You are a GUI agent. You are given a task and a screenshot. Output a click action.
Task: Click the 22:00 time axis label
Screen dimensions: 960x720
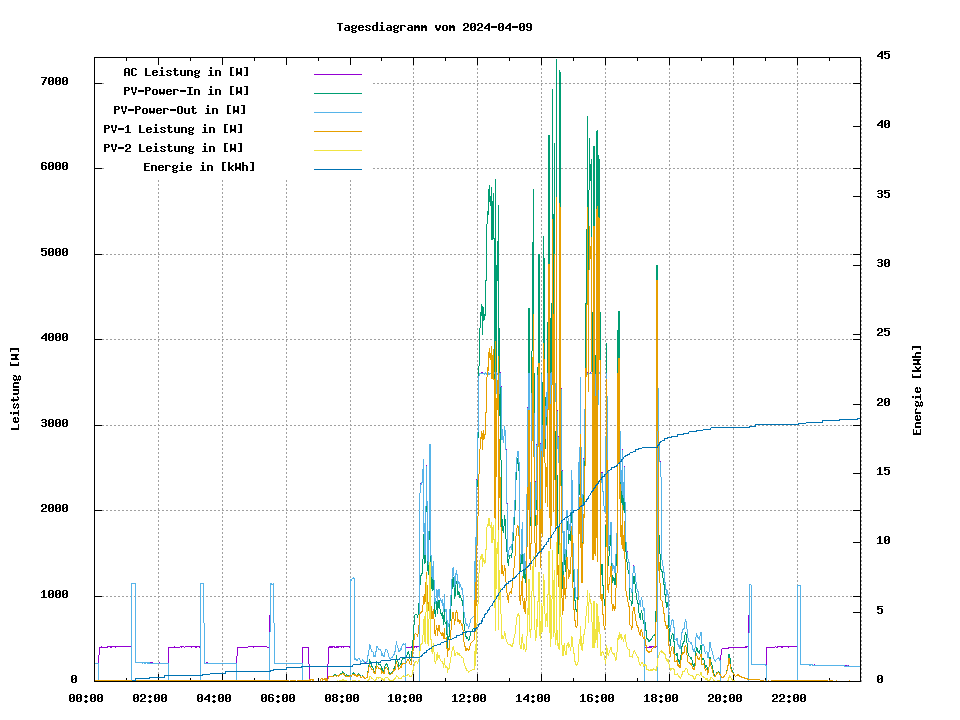[x=788, y=698]
